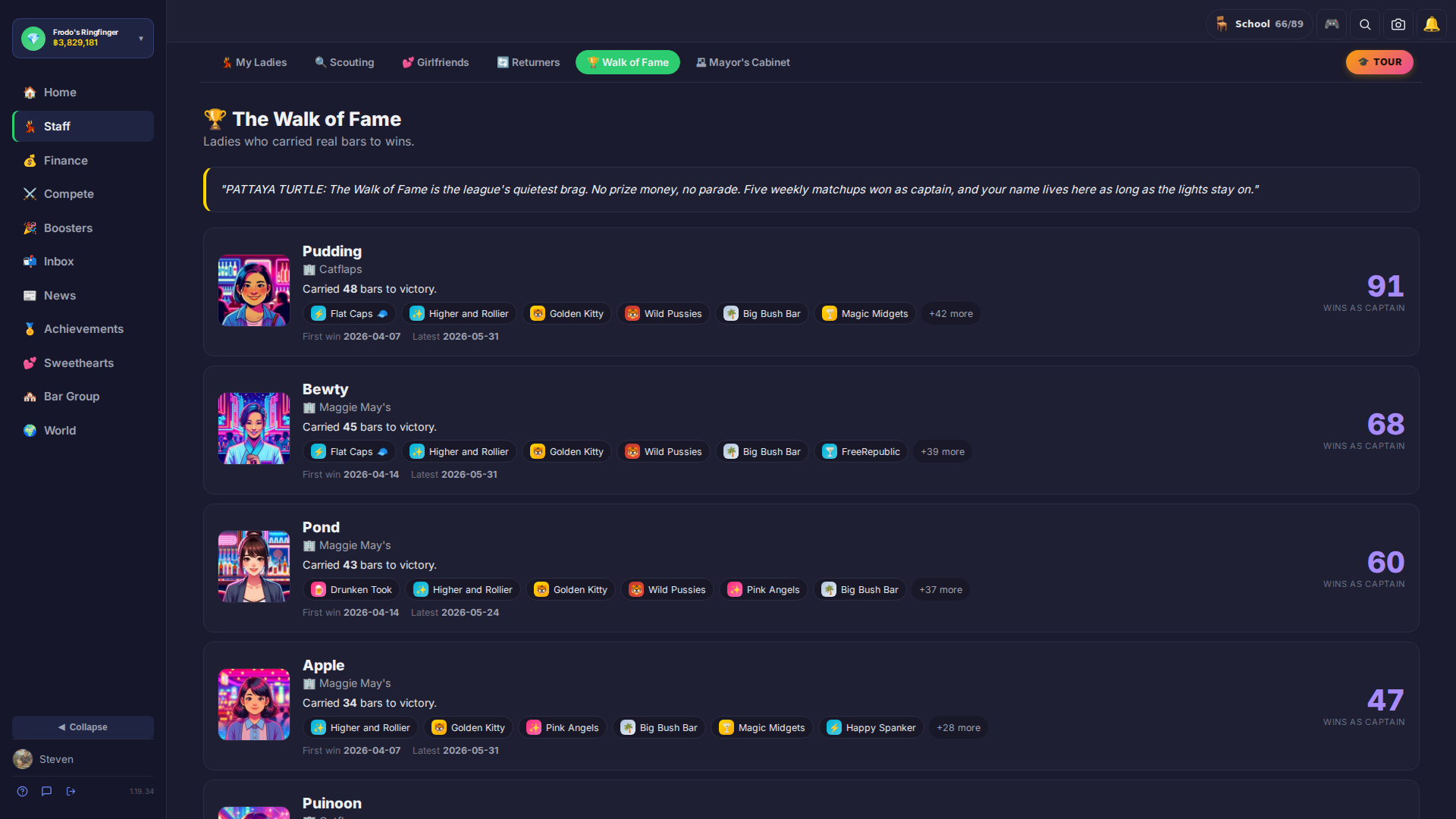Go to Home in sidebar
Viewport: 1456px width, 819px height.
(83, 93)
